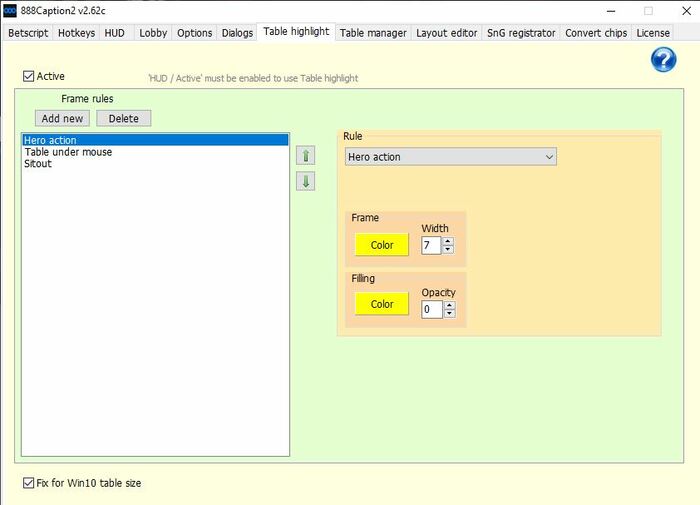This screenshot has height=505, width=700.
Task: Select the Hero action rule in list
Action: [x=155, y=140]
